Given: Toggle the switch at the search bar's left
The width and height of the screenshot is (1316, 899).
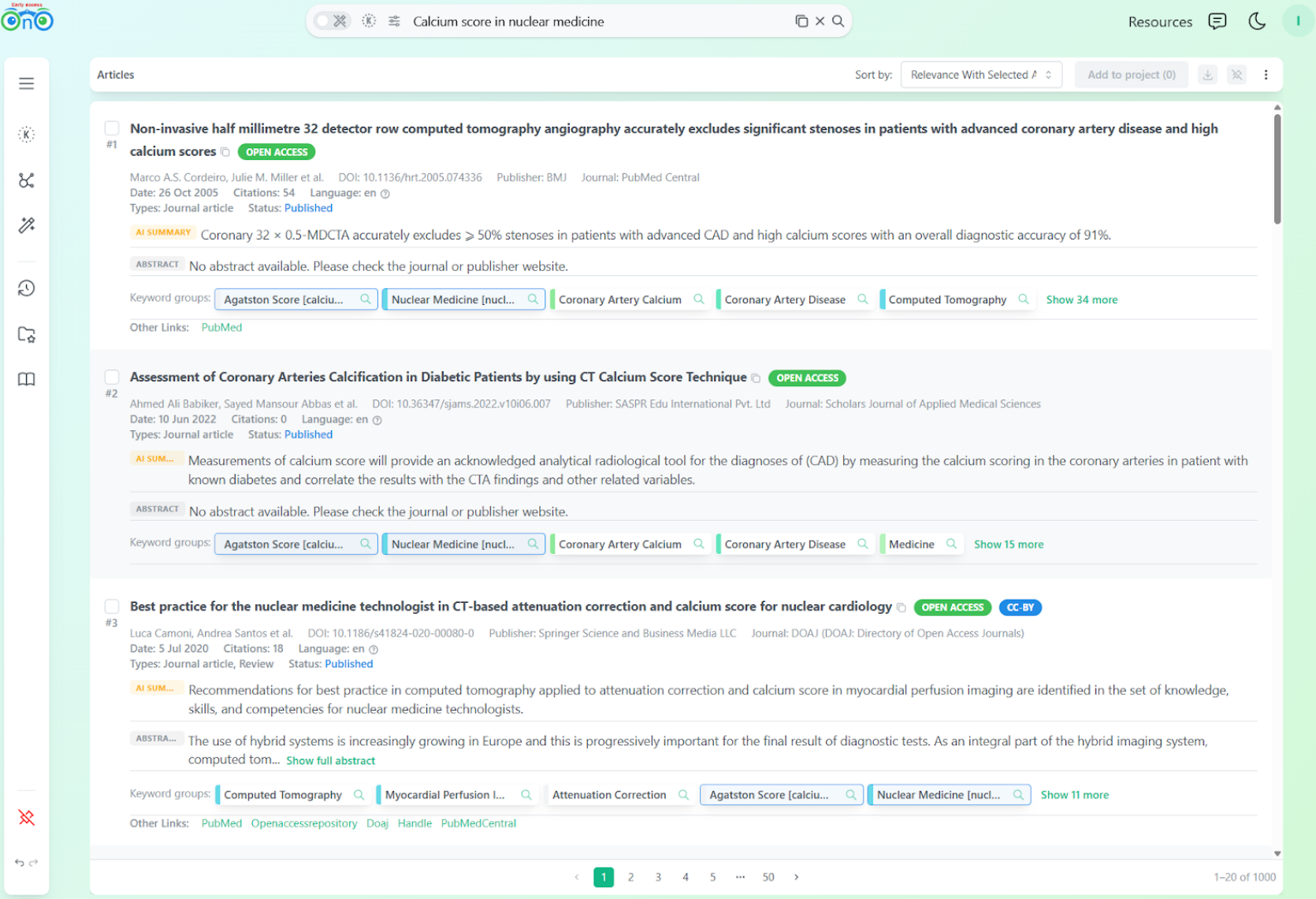Looking at the screenshot, I should (x=322, y=21).
